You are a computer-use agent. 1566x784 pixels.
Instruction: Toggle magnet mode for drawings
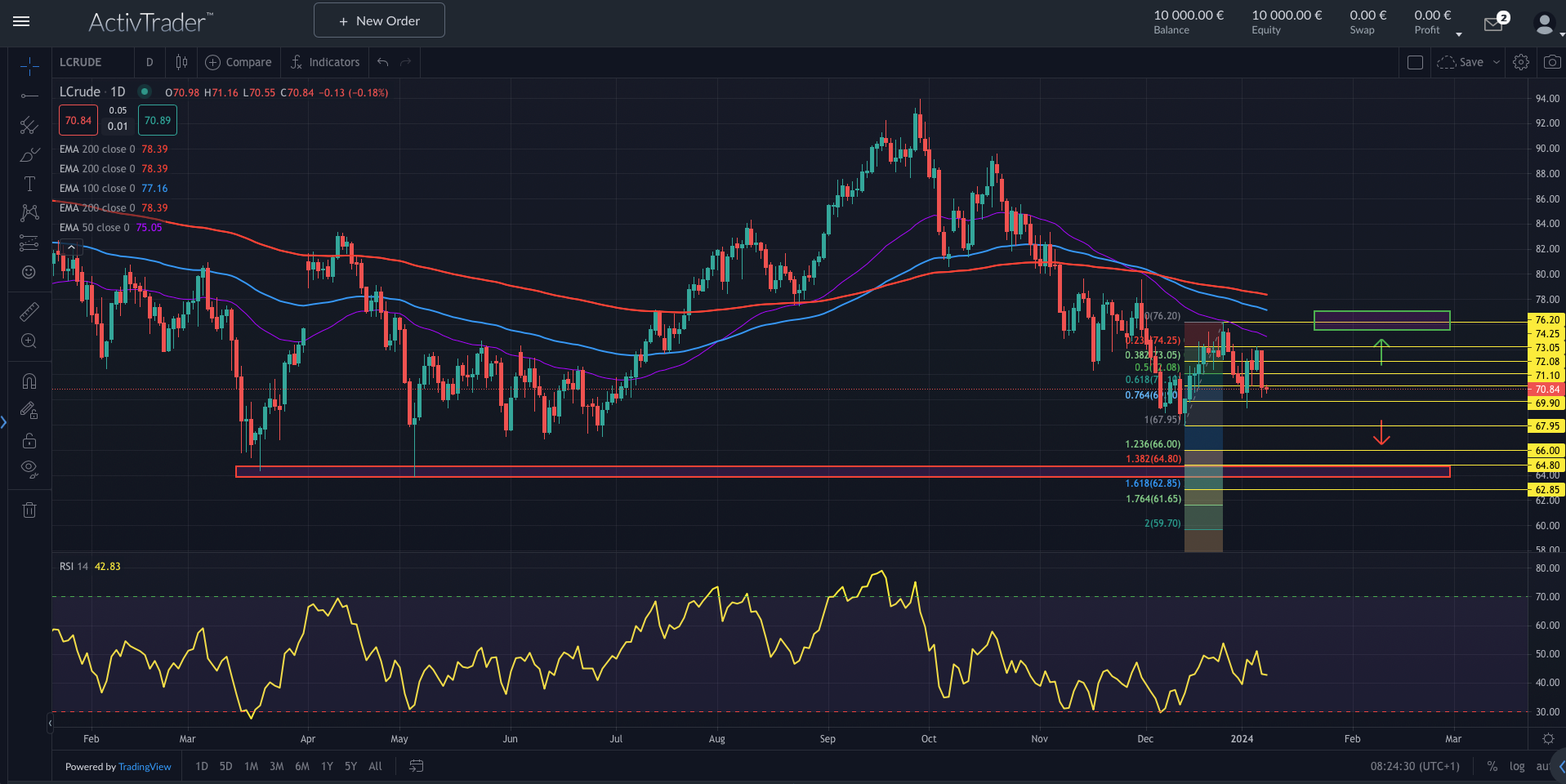coord(29,381)
